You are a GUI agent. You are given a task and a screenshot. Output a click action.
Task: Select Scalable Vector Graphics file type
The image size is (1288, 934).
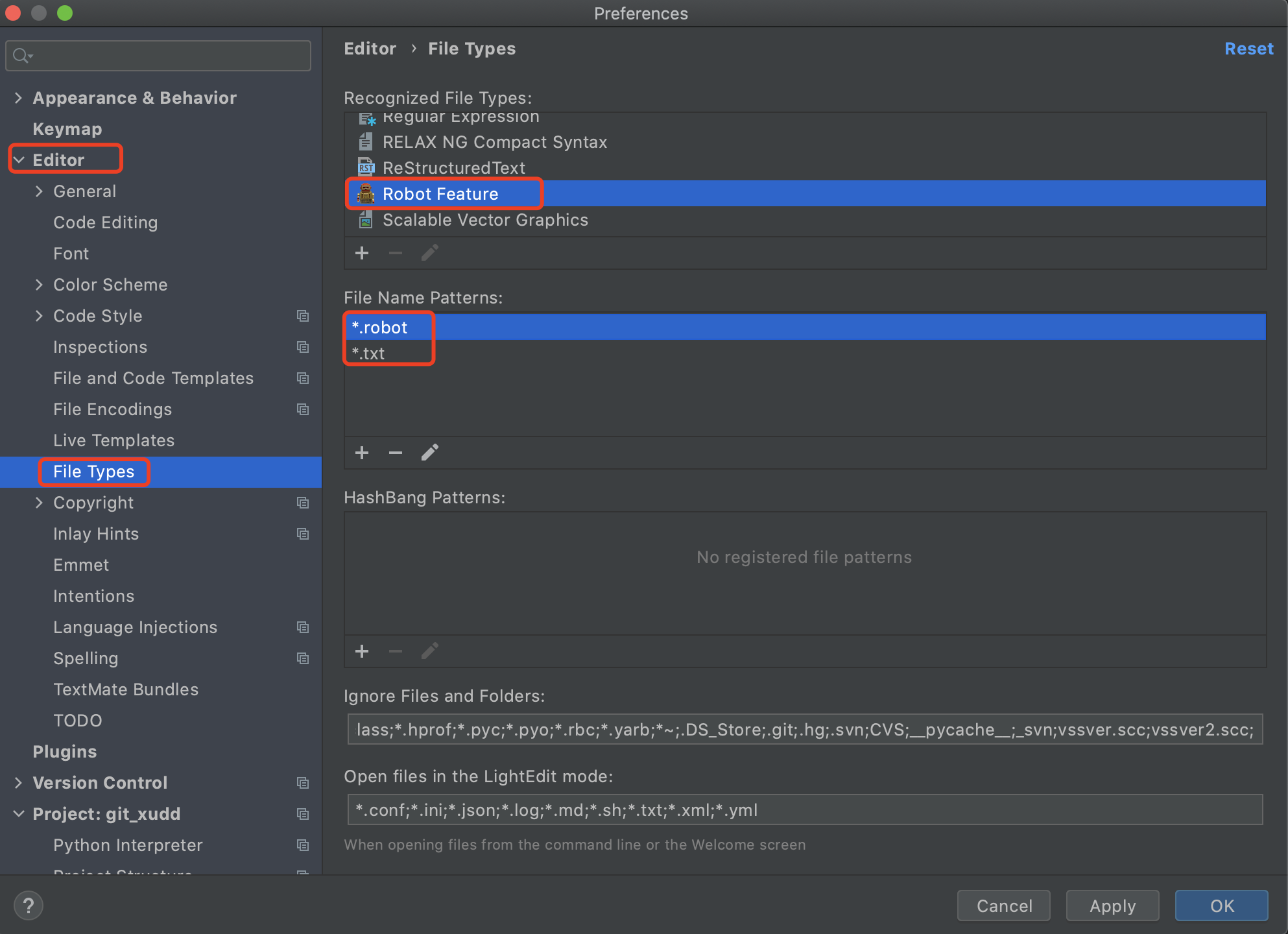pos(484,220)
